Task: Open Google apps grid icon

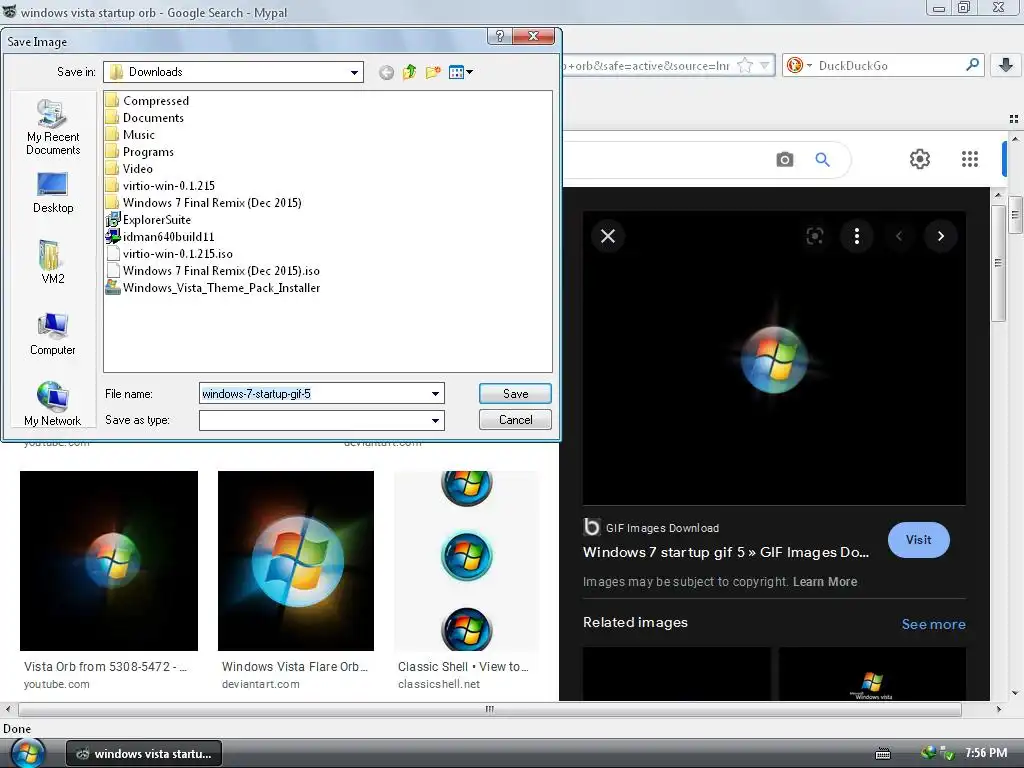Action: (970, 159)
